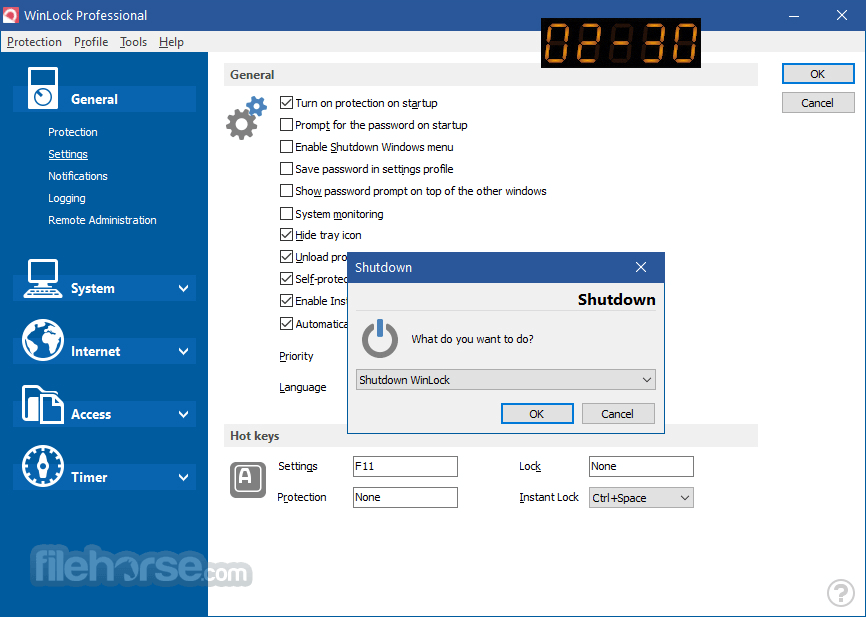Toggle the Enable Instant checkbox

(286, 301)
